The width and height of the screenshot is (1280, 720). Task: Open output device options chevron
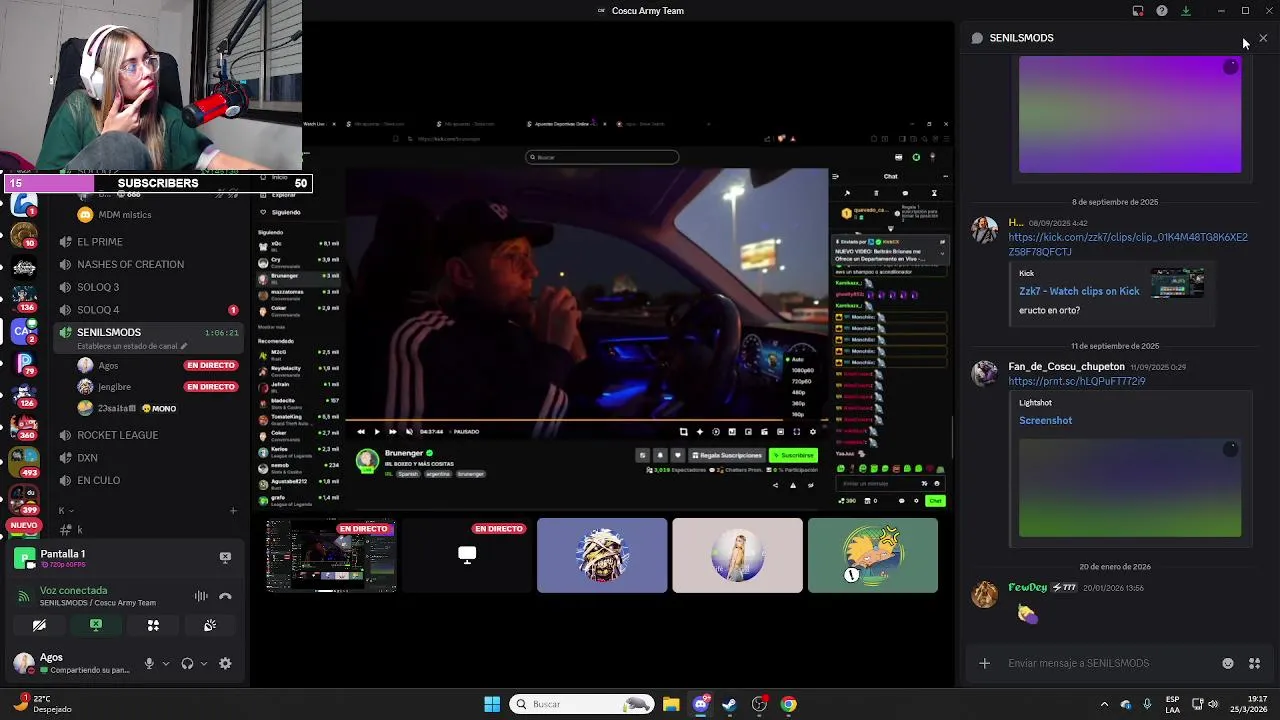coord(204,663)
